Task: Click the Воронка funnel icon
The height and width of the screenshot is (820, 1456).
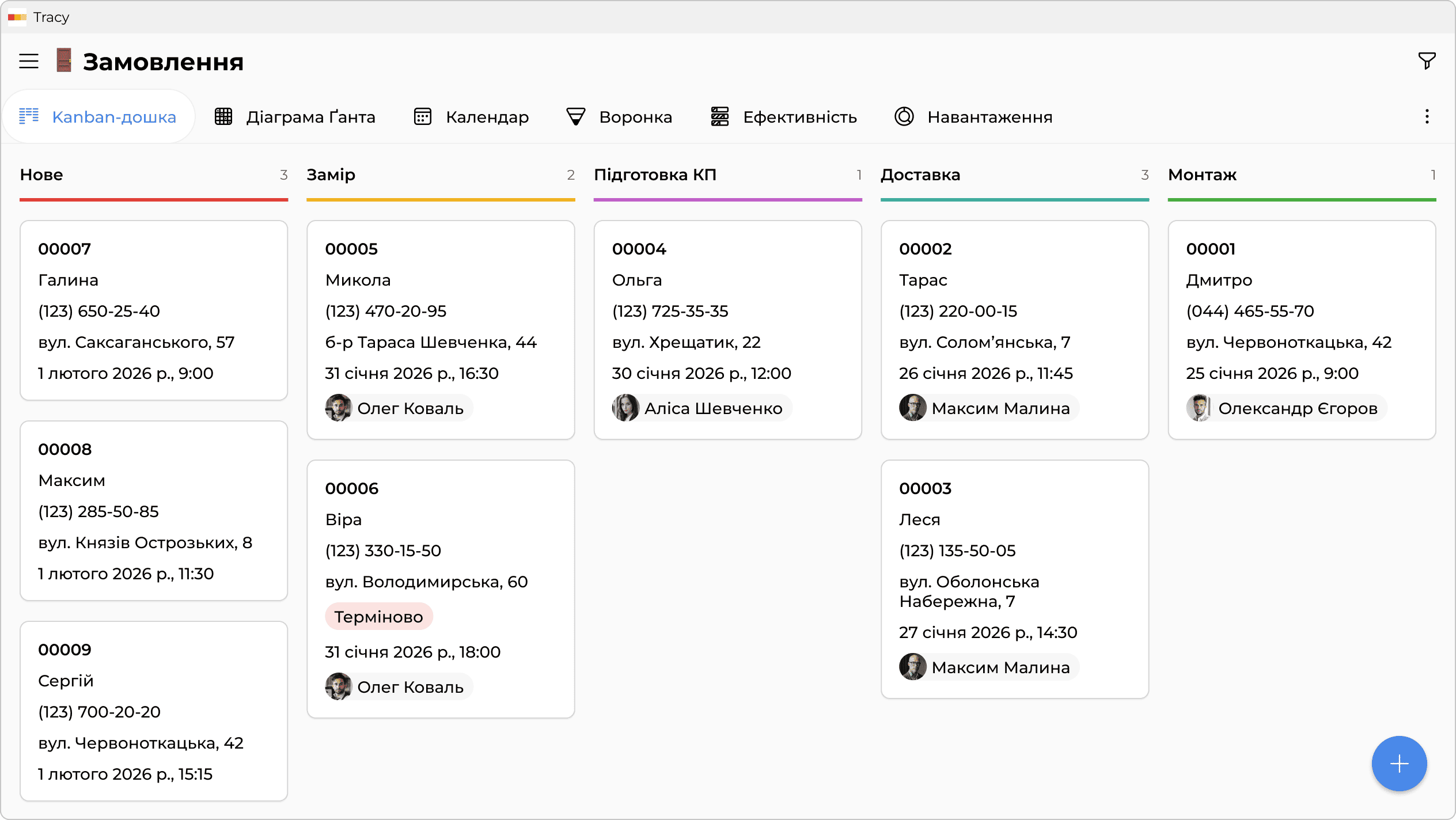Action: tap(575, 117)
